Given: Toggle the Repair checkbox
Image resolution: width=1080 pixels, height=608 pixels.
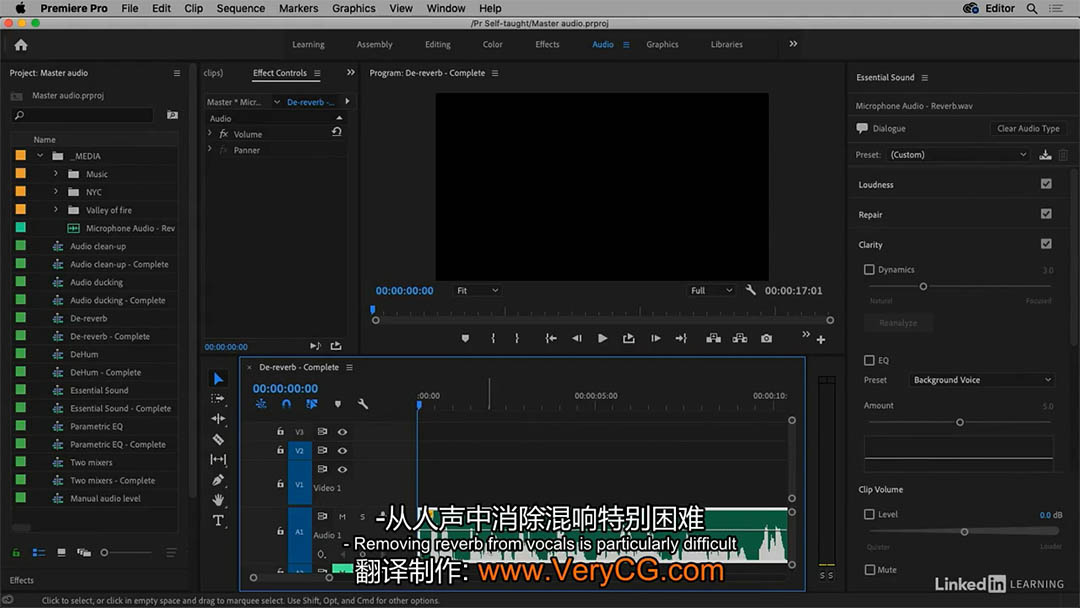Looking at the screenshot, I should click(x=1046, y=214).
